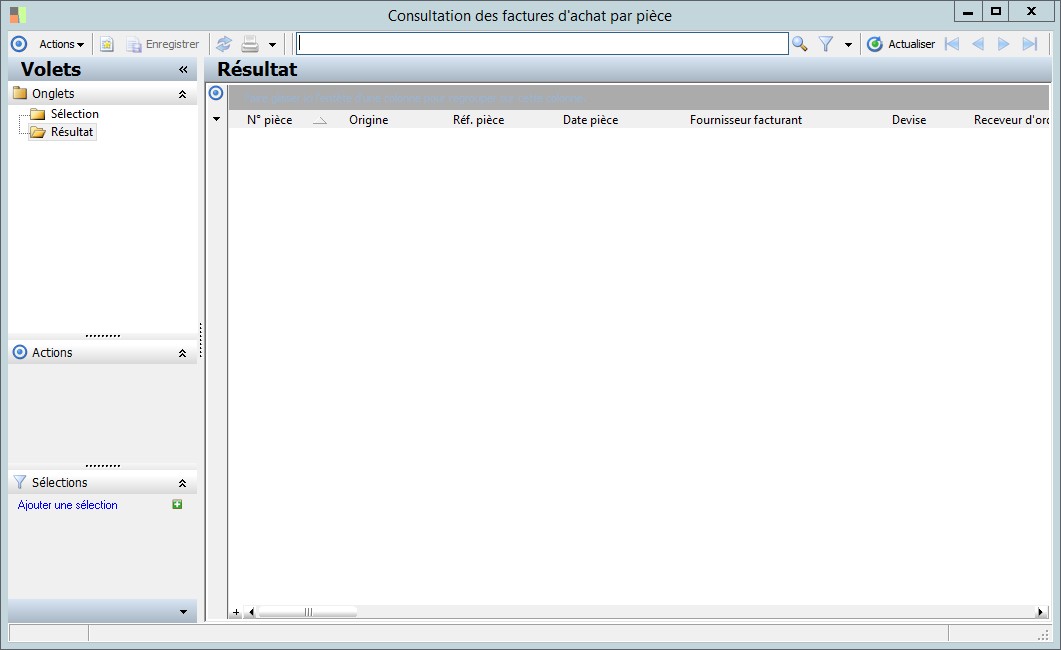1061x650 pixels.
Task: Click the Ajouter une sélection link
Action: point(68,505)
